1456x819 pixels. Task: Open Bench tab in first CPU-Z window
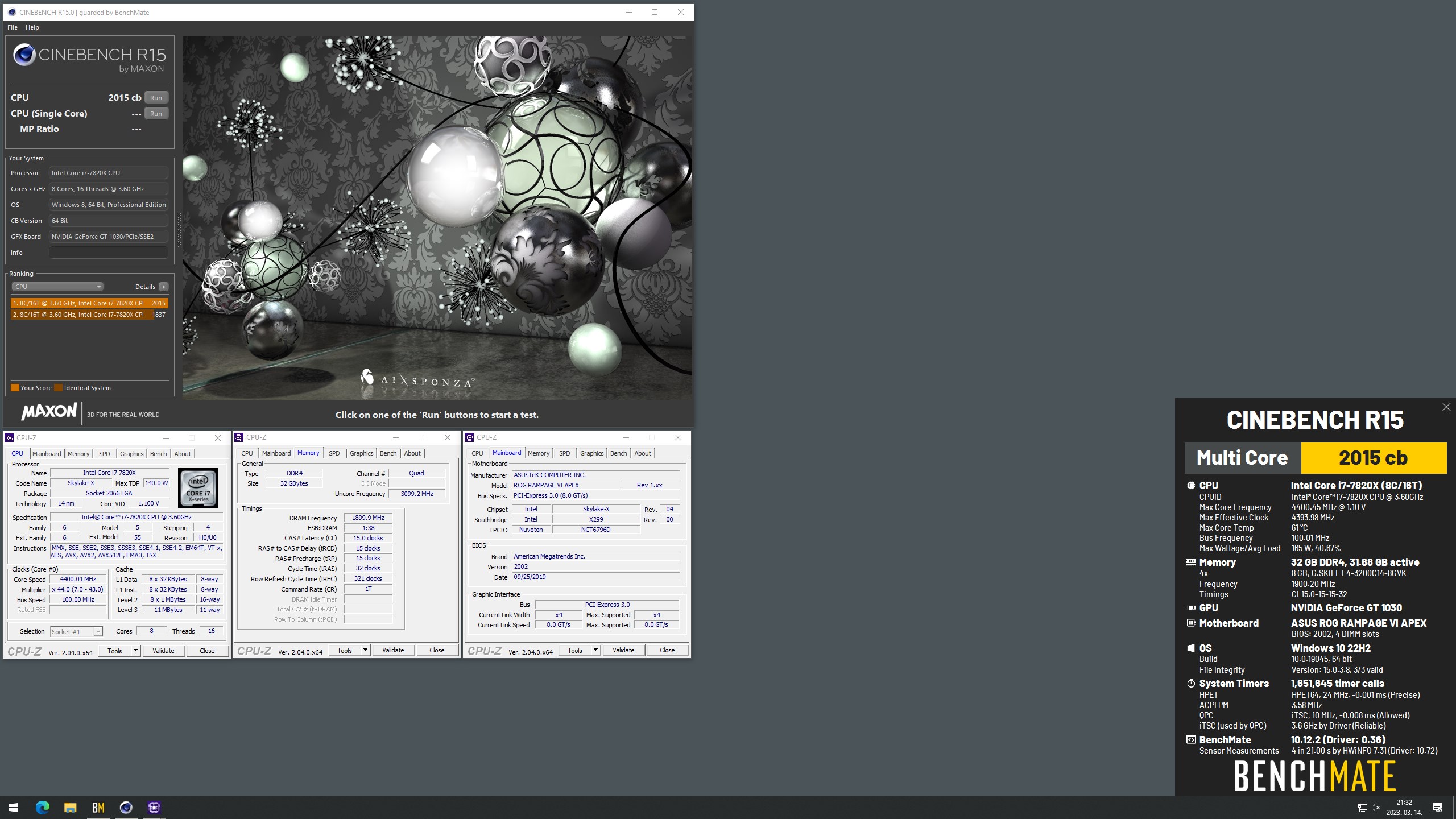158,454
